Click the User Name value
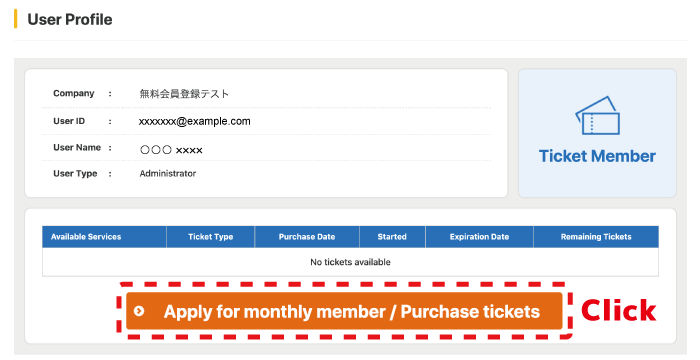 coord(171,150)
